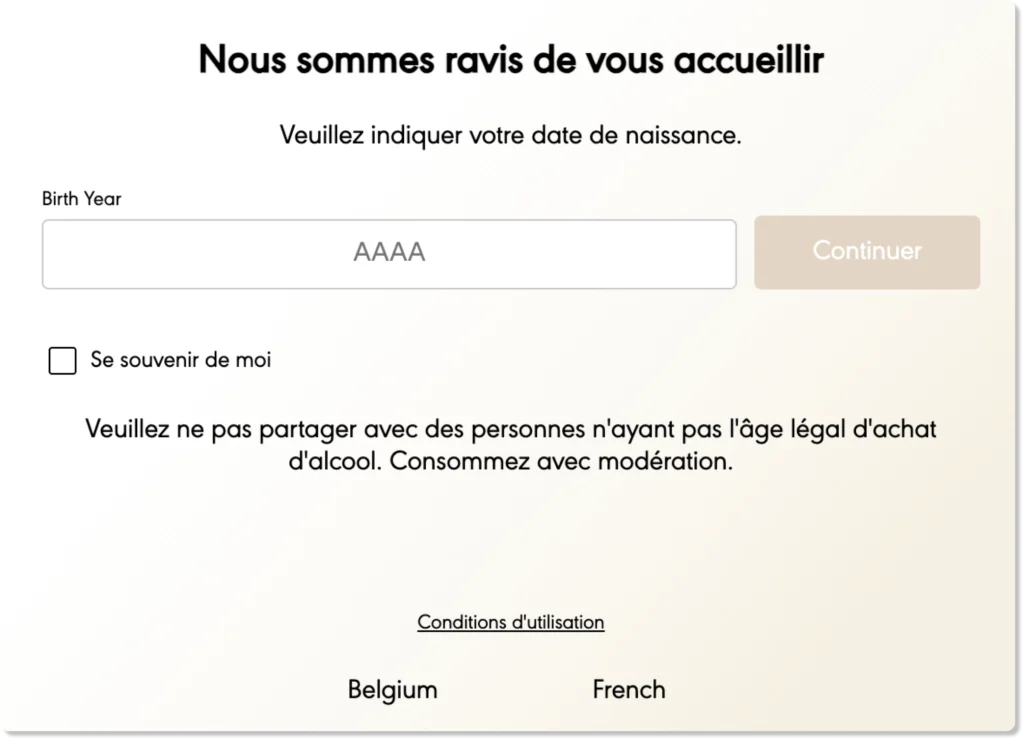The image size is (1024, 740).
Task: Enable the Se souvenir de moi checkbox
Action: tap(63, 361)
